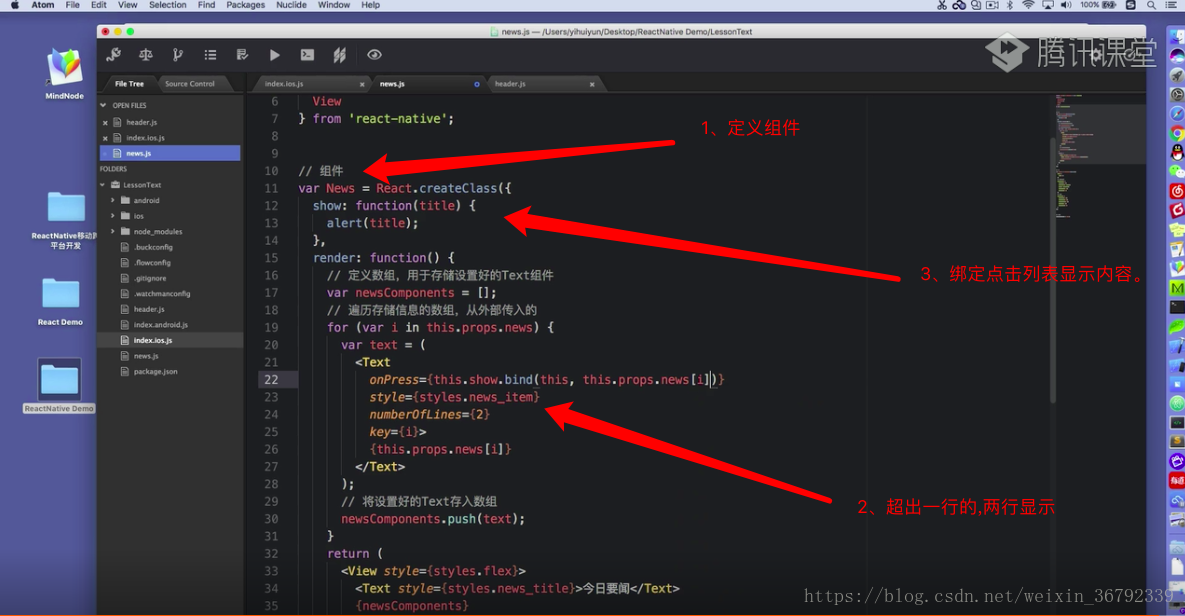
Task: Open the Find menu
Action: coord(206,5)
